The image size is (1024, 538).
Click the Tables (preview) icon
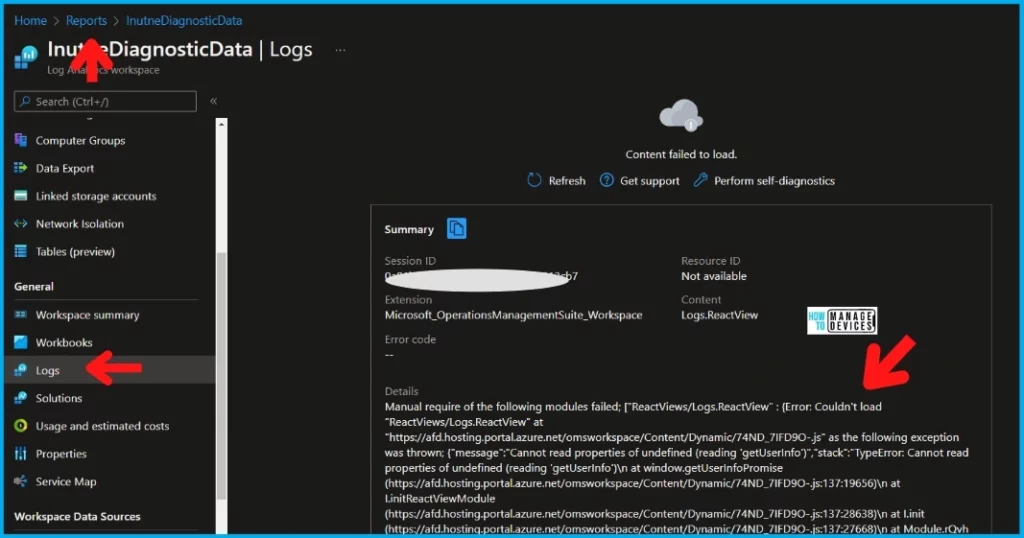(x=21, y=251)
